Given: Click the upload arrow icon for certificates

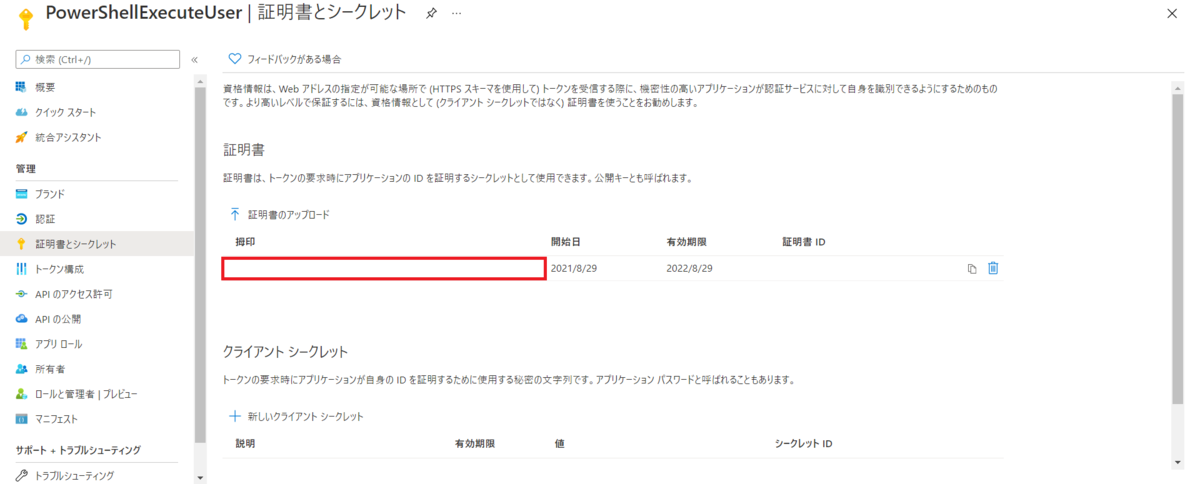Looking at the screenshot, I should click(x=235, y=214).
